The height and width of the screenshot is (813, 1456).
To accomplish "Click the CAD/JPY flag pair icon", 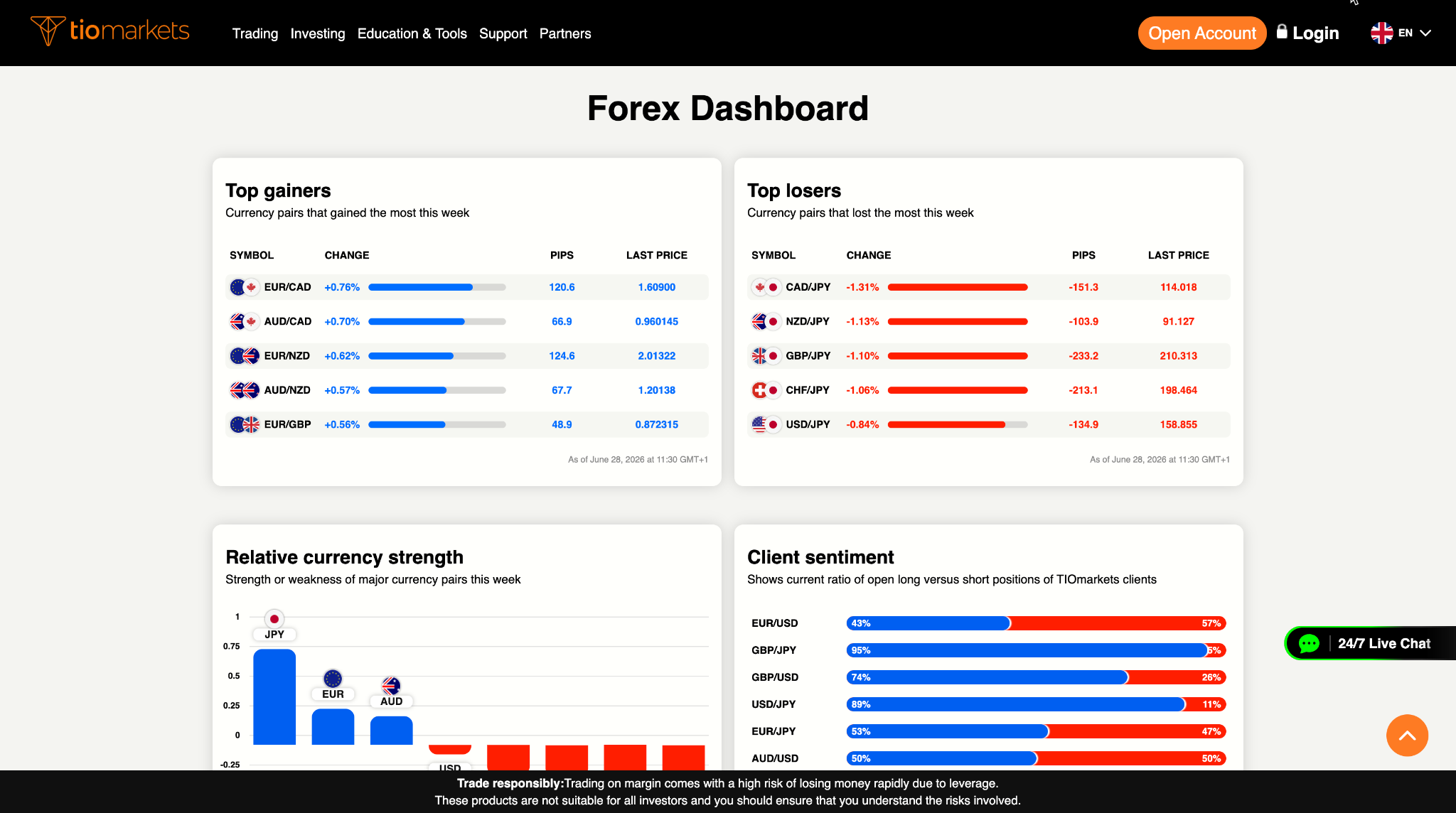I will (x=766, y=287).
